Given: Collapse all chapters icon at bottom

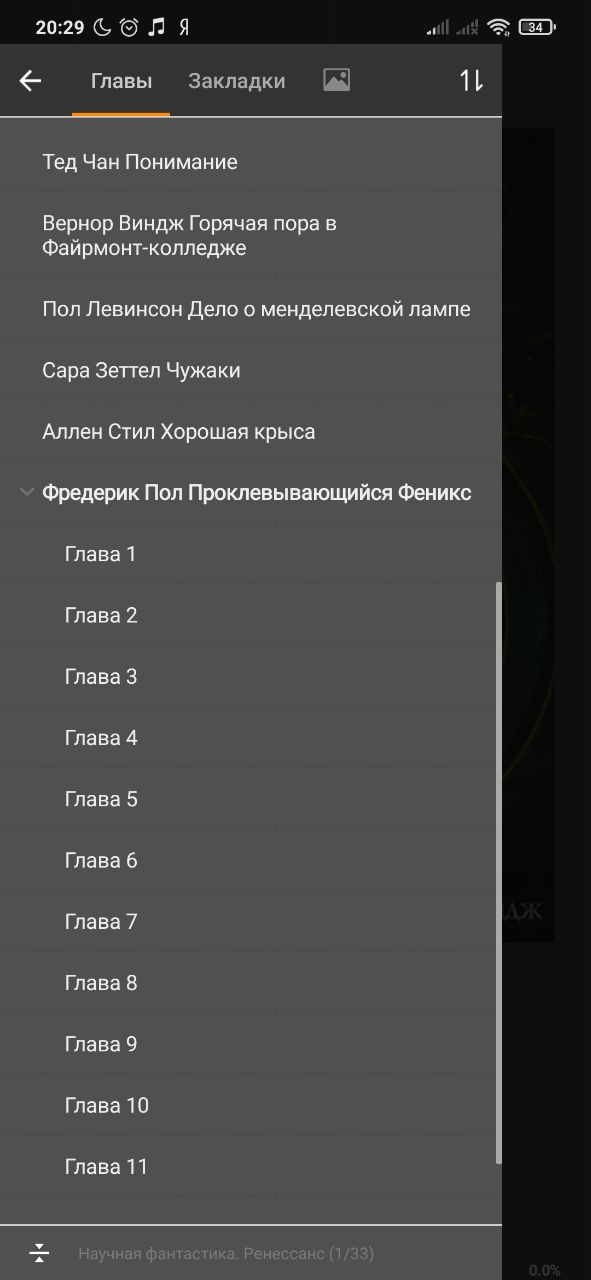Looking at the screenshot, I should coord(39,1252).
